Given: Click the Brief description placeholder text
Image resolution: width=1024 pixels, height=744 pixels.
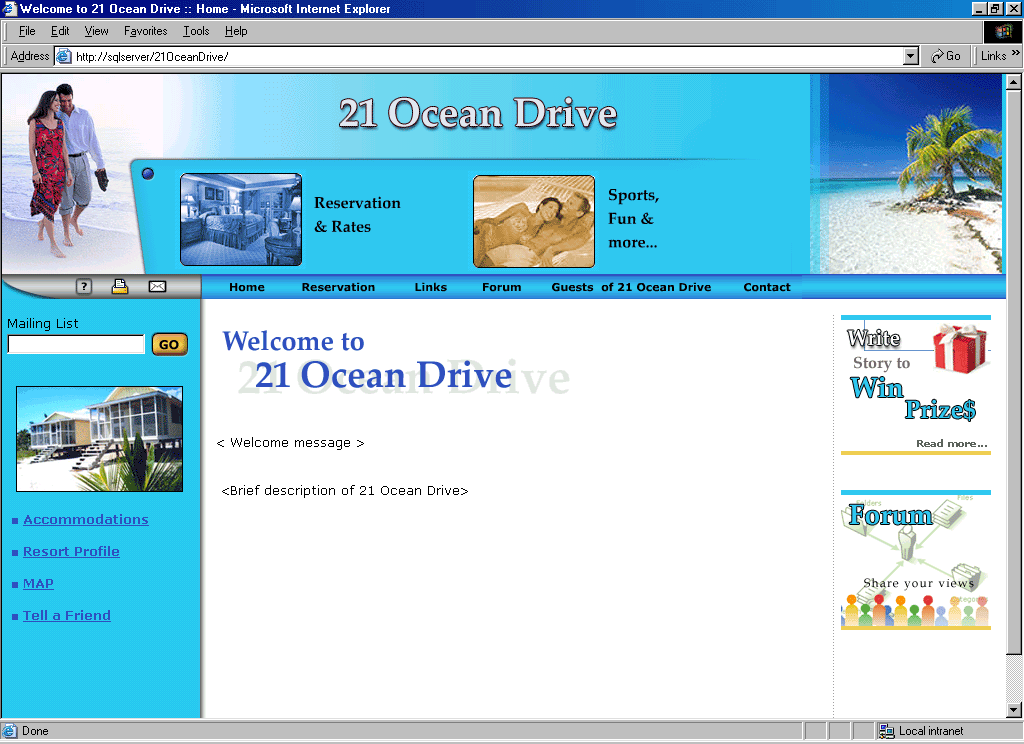Looking at the screenshot, I should click(345, 491).
